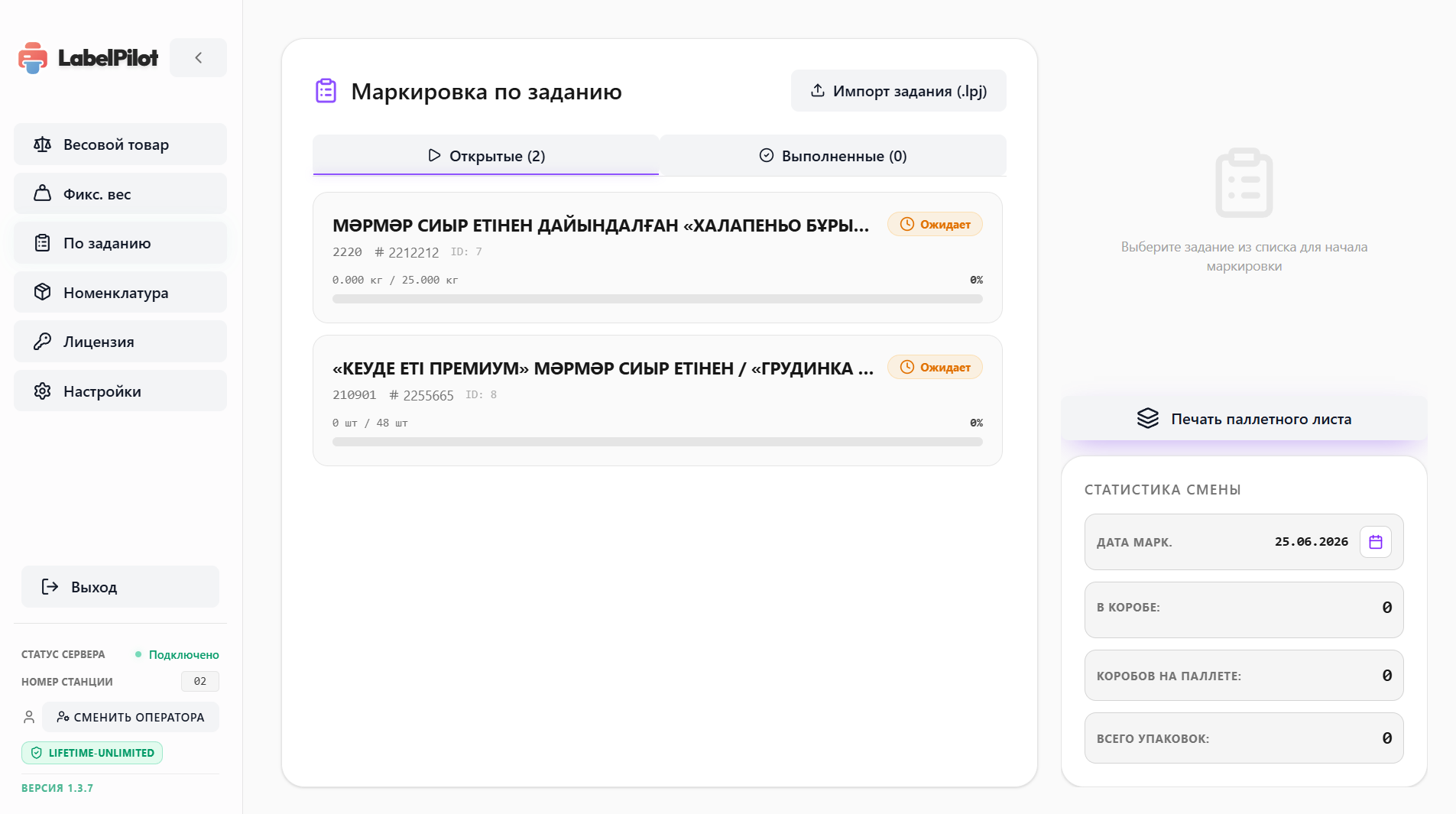The height and width of the screenshot is (814, 1456).
Task: Click the scales icon beside Весовой товар
Action: [x=42, y=144]
